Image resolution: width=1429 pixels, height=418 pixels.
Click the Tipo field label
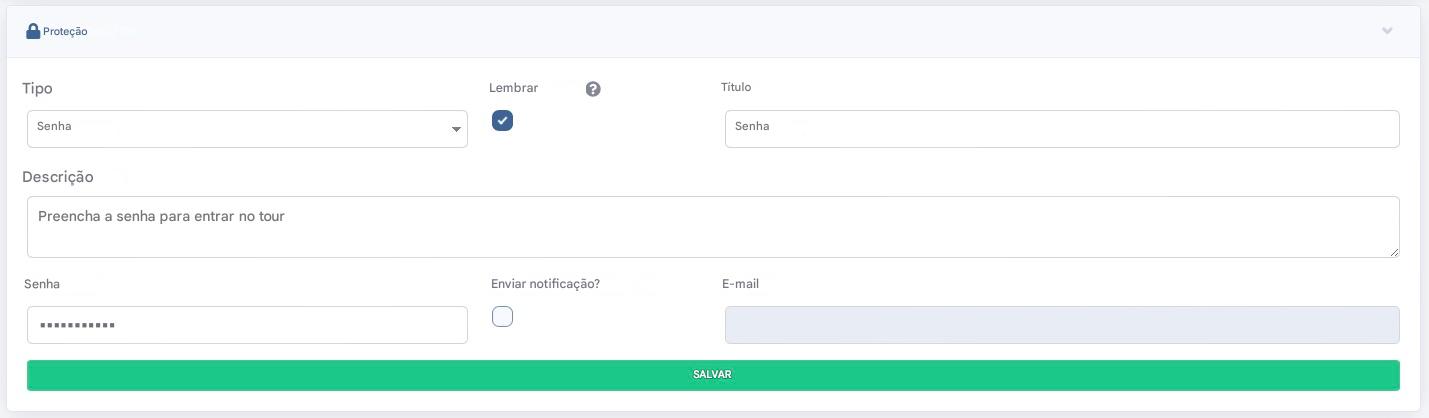(x=37, y=89)
